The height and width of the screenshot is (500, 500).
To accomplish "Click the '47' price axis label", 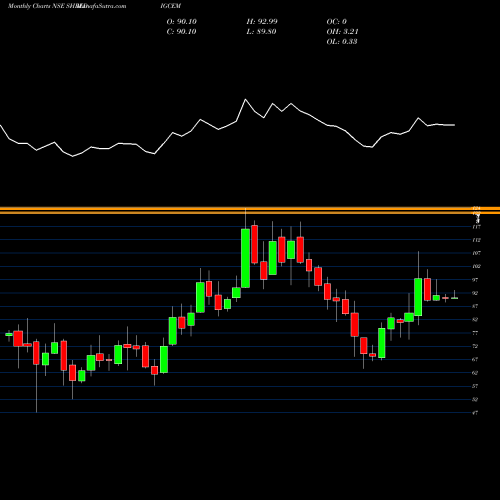I will [x=475, y=413].
